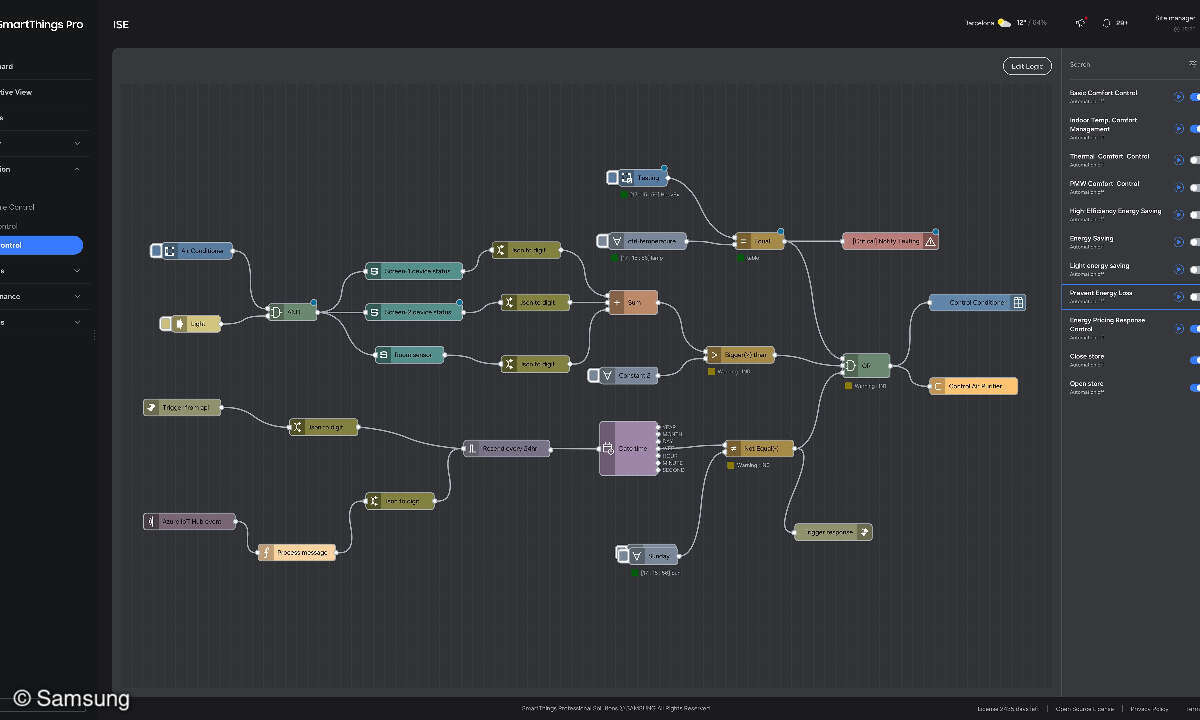The width and height of the screenshot is (1200, 720).
Task: Enable High Efficiency Energy Saving switch
Action: (x=1194, y=215)
